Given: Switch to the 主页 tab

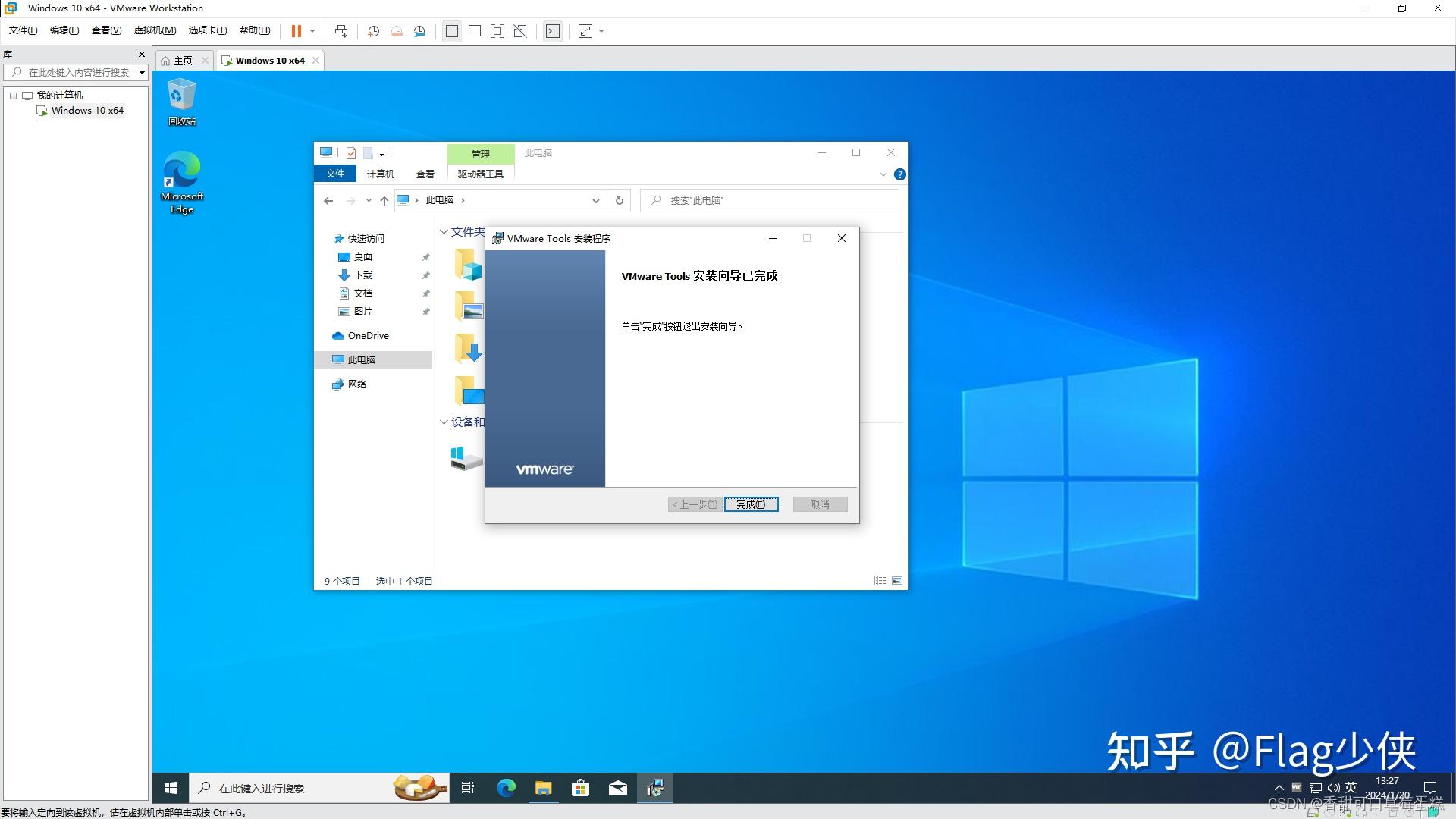Looking at the screenshot, I should [x=182, y=60].
